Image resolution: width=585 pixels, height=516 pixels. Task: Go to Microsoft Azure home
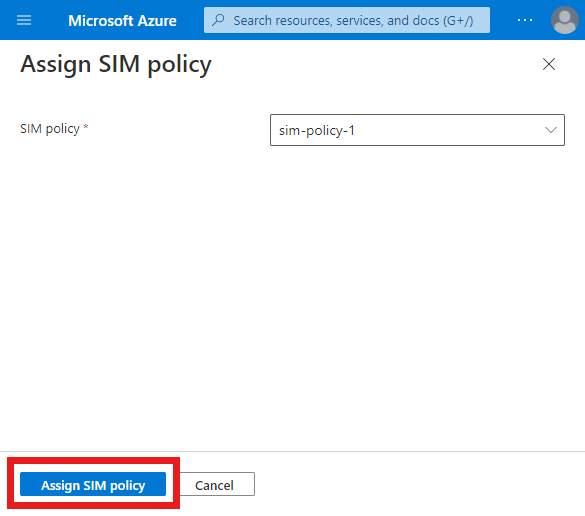coord(122,21)
